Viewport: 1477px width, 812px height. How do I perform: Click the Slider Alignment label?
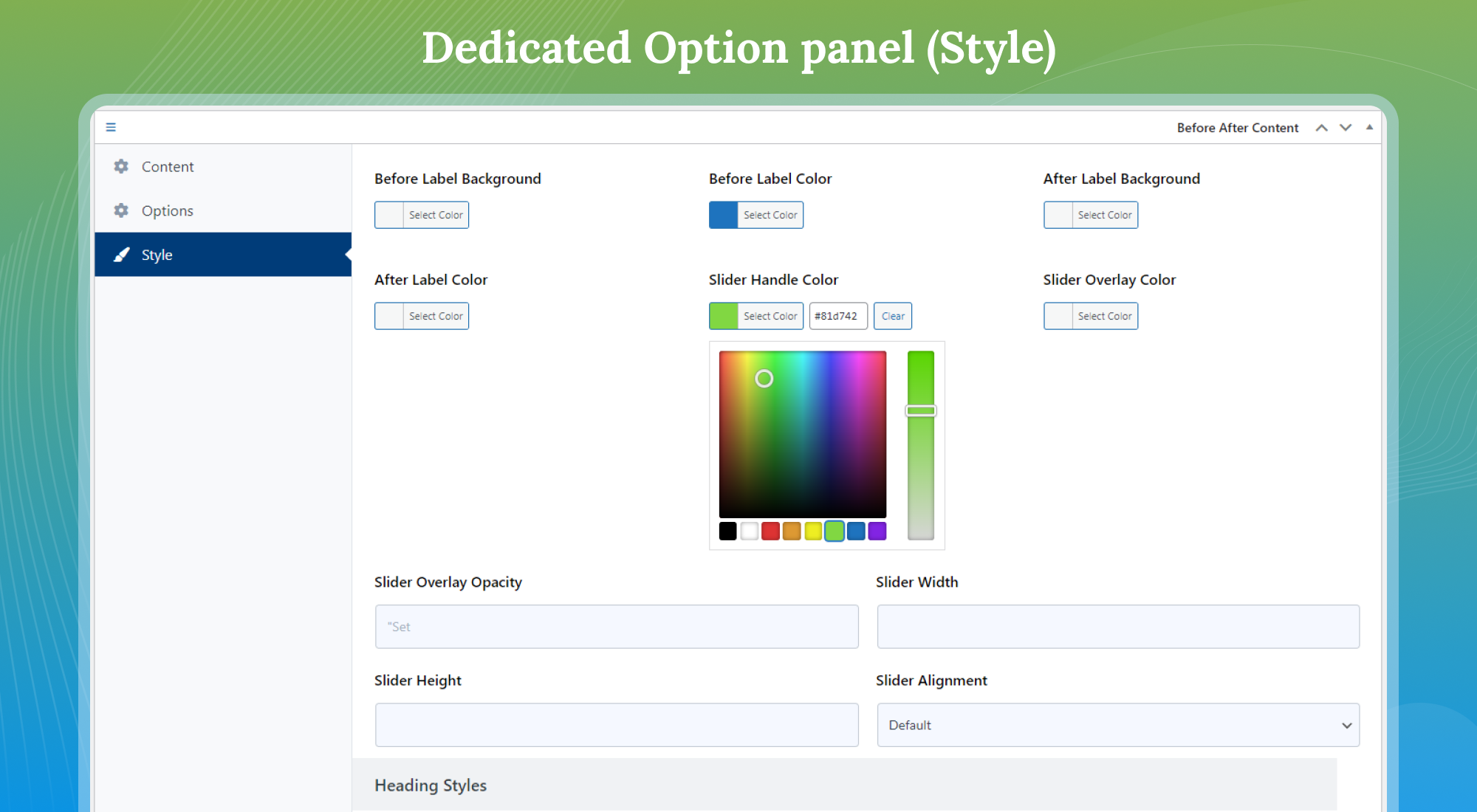931,681
